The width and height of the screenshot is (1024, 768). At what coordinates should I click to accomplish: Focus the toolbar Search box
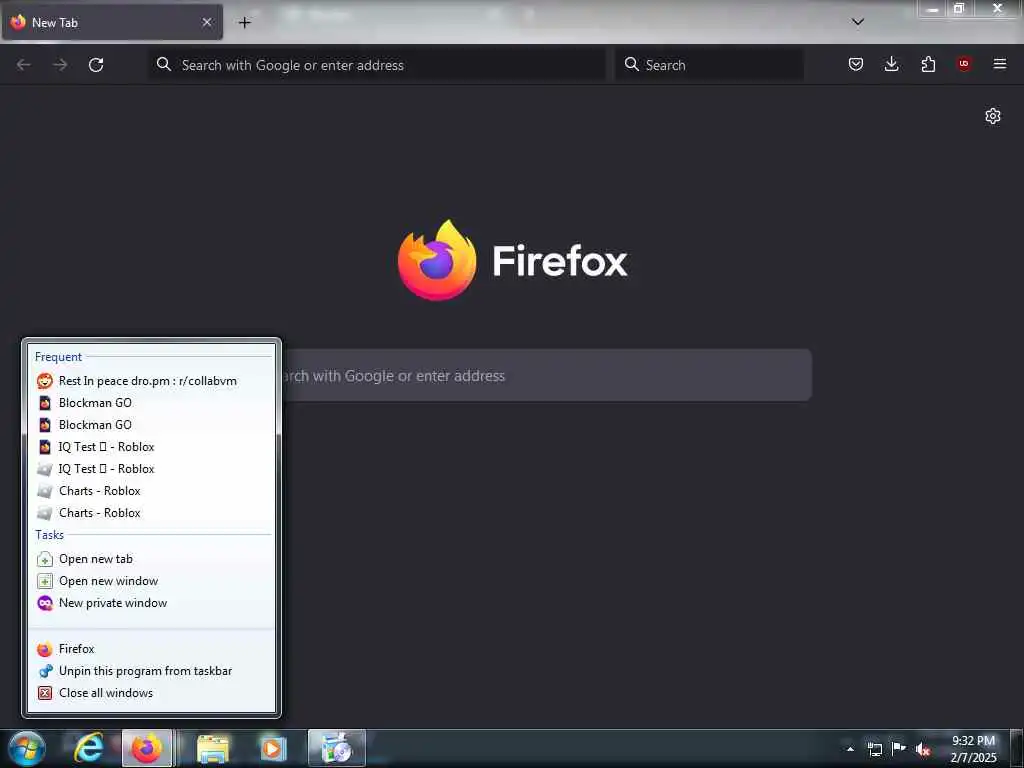709,65
